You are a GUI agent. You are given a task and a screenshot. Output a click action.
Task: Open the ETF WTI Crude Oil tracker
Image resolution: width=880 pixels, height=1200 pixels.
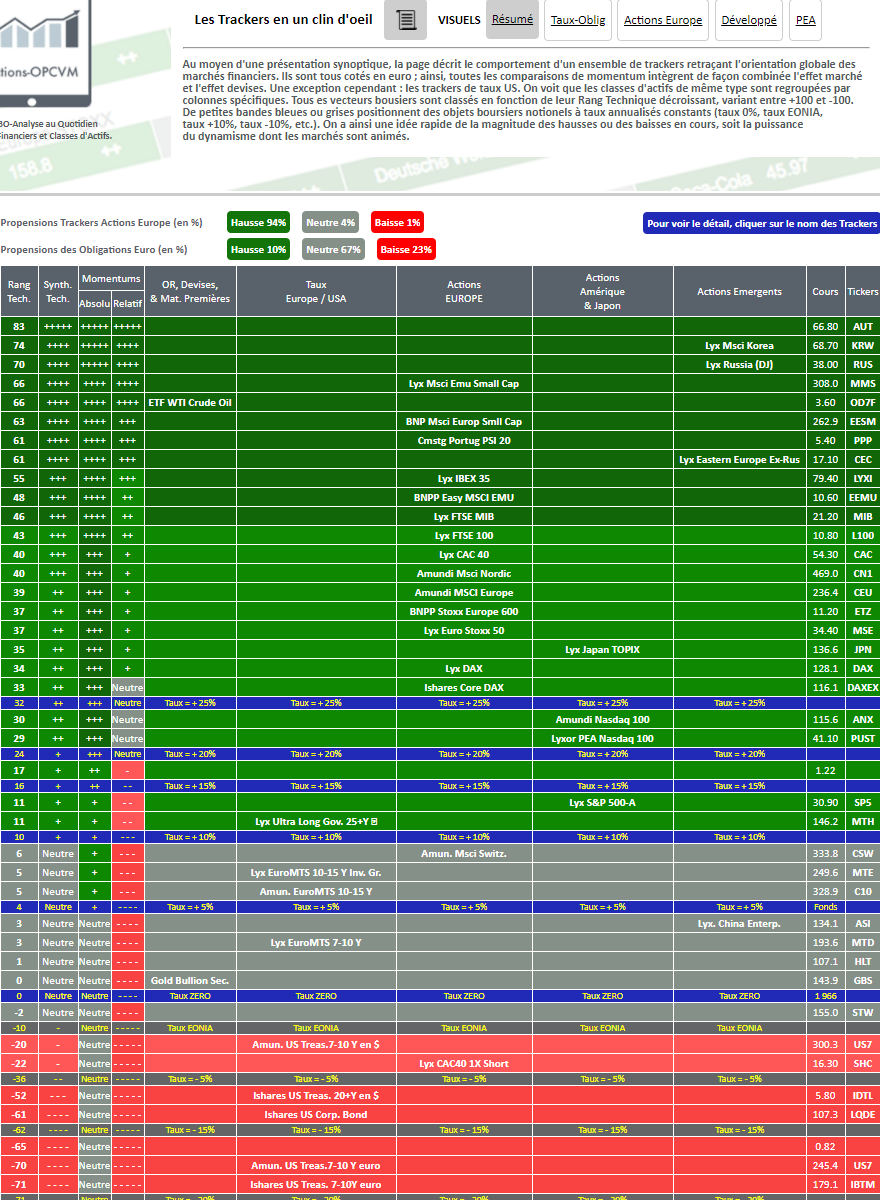[x=190, y=402]
